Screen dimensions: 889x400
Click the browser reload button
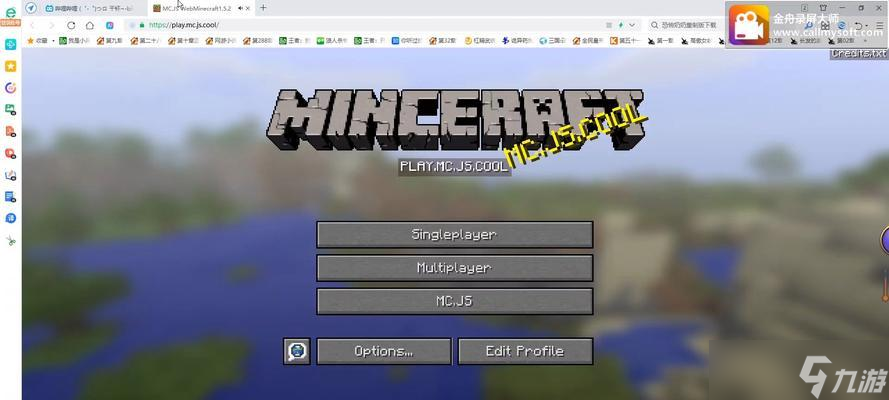(x=71, y=25)
